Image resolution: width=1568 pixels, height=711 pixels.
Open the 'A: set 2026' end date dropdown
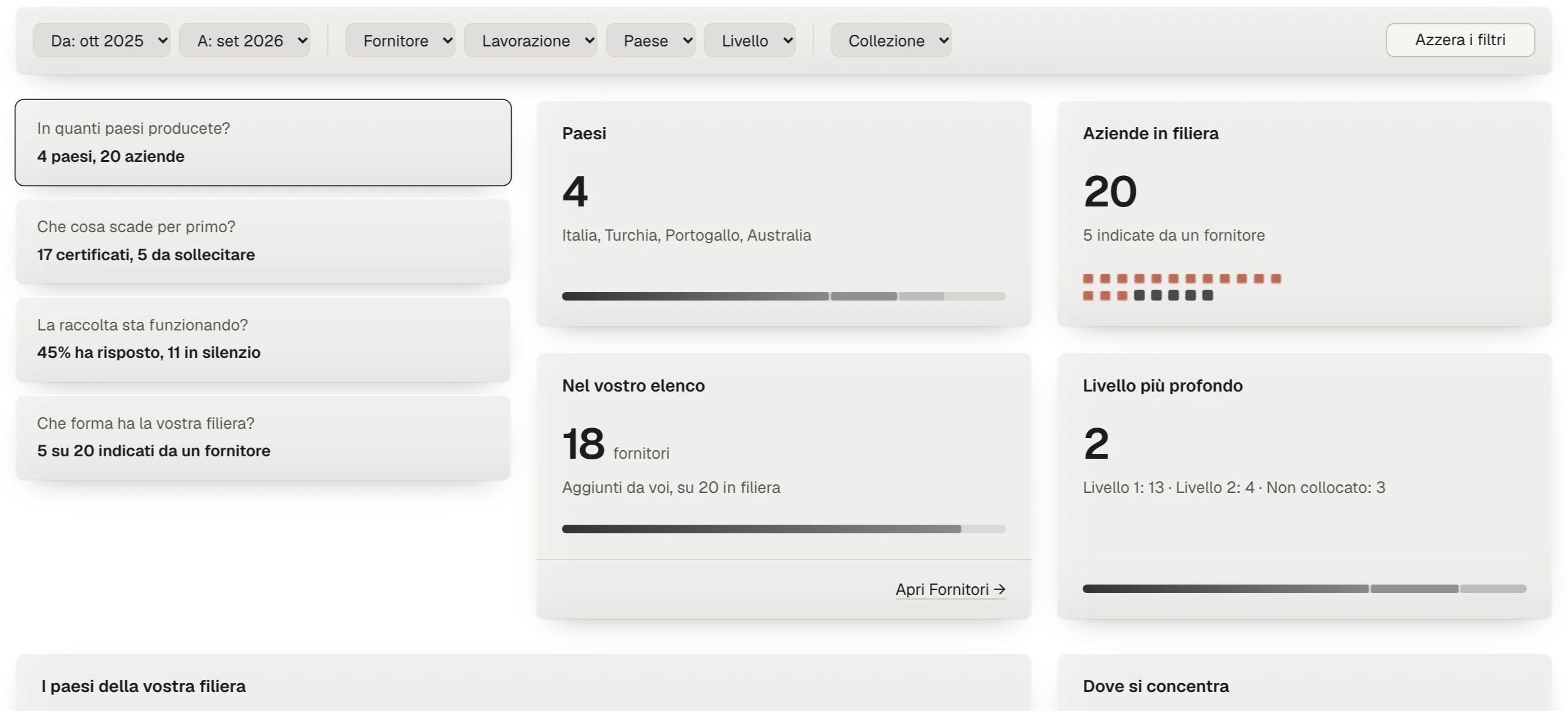point(245,40)
